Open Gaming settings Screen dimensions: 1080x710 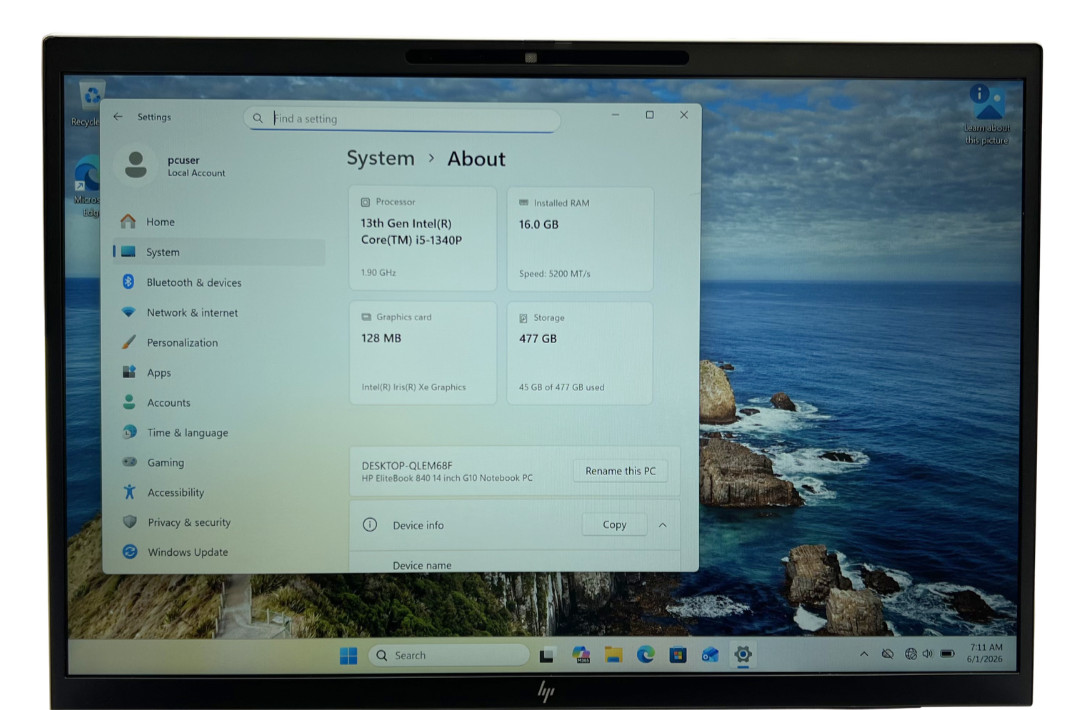pyautogui.click(x=219, y=463)
